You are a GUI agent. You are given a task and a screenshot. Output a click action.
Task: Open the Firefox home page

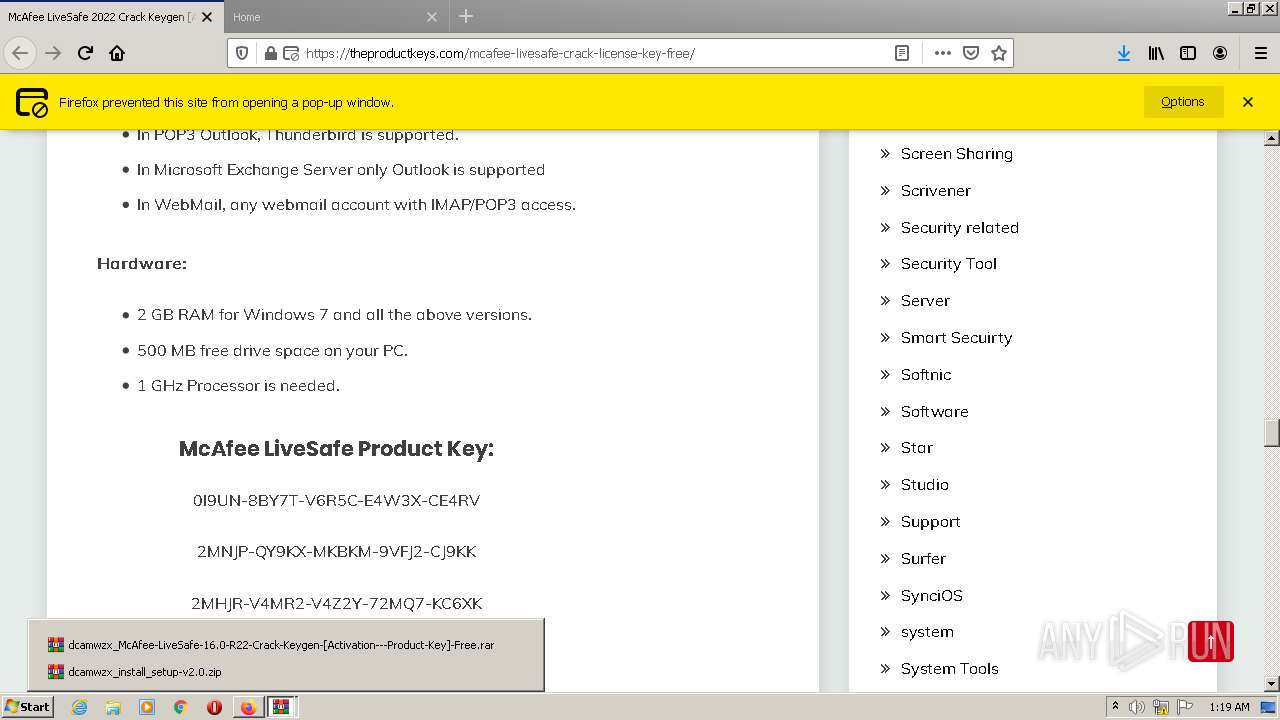click(117, 53)
